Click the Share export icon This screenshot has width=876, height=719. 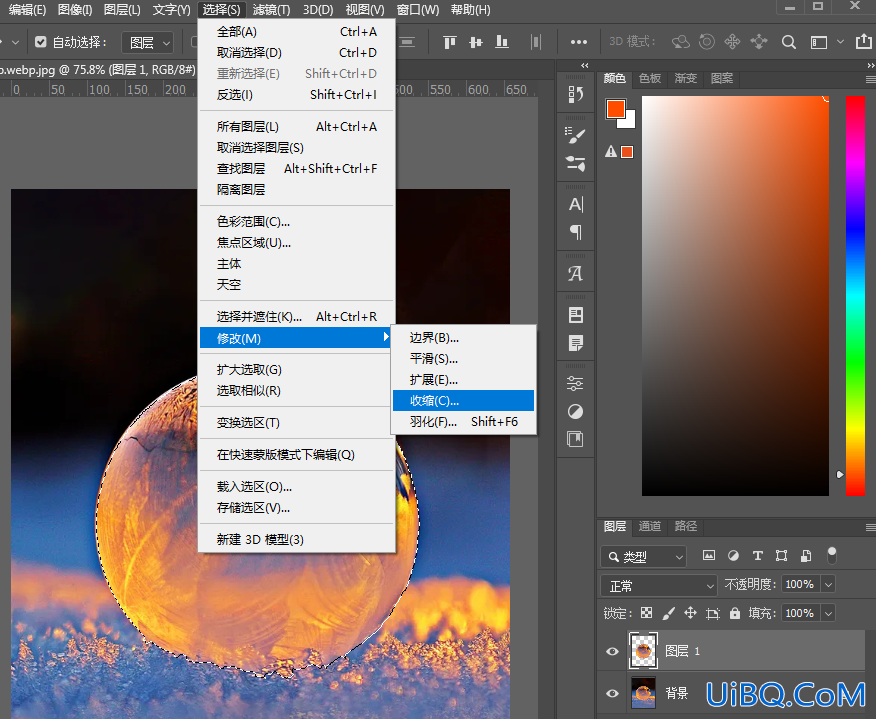click(x=863, y=41)
